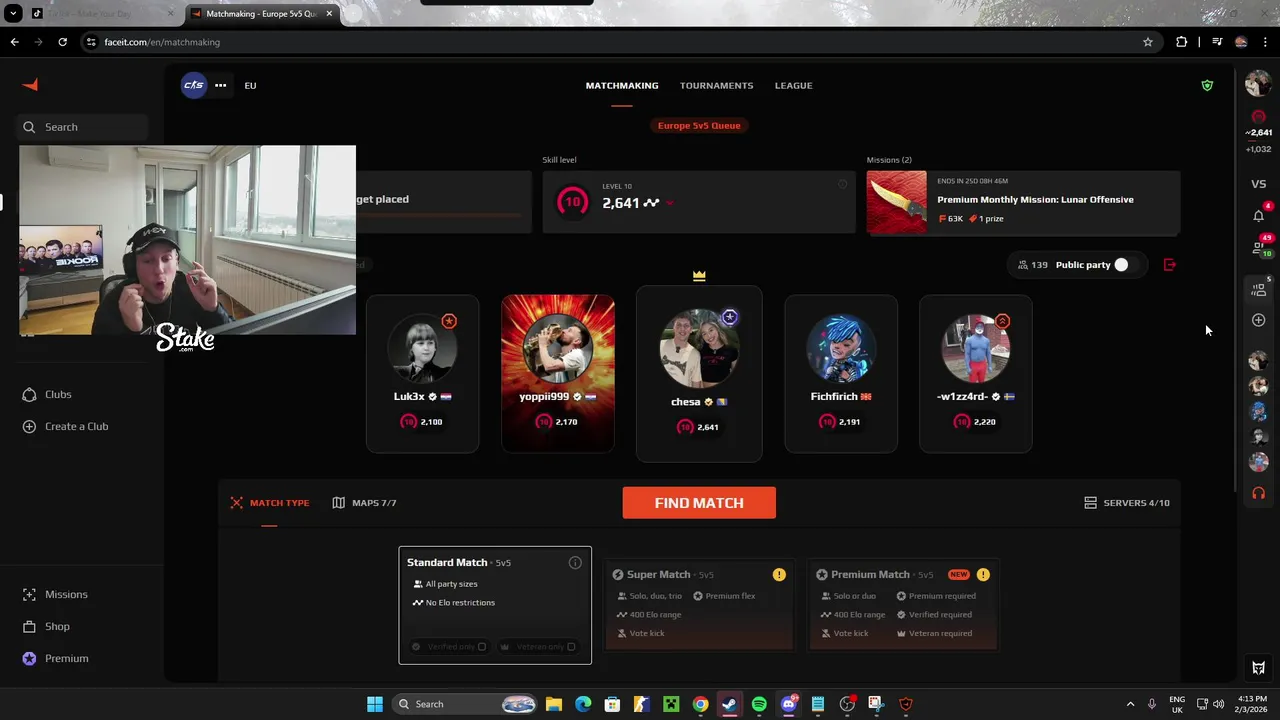Screen dimensions: 1280x720
Task: Expand the skill level Elo trend arrow
Action: (669, 203)
